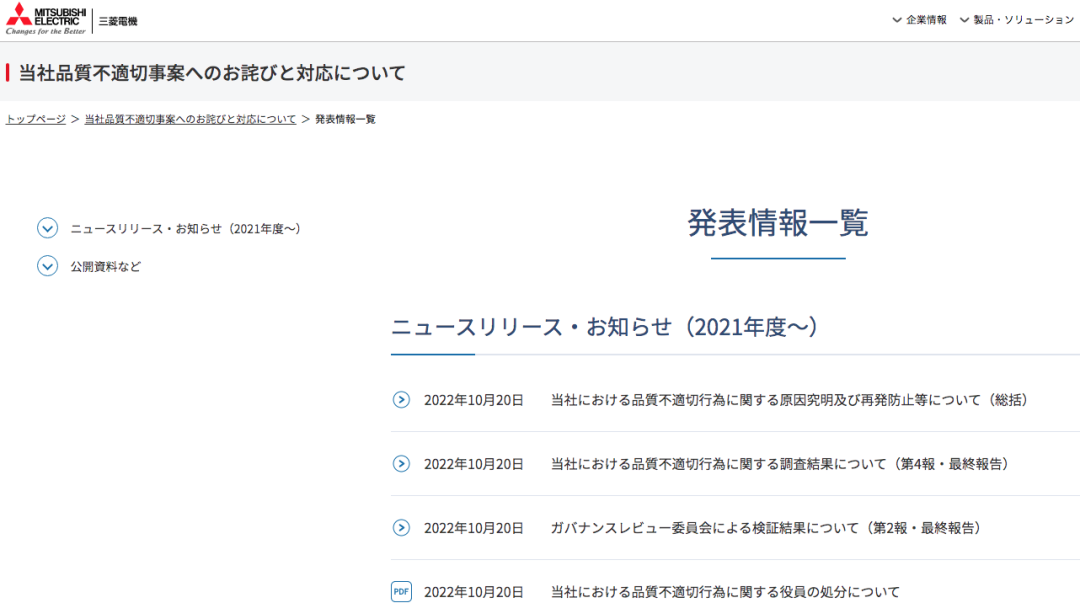Expand the 企業情報 dropdown menu

920,20
